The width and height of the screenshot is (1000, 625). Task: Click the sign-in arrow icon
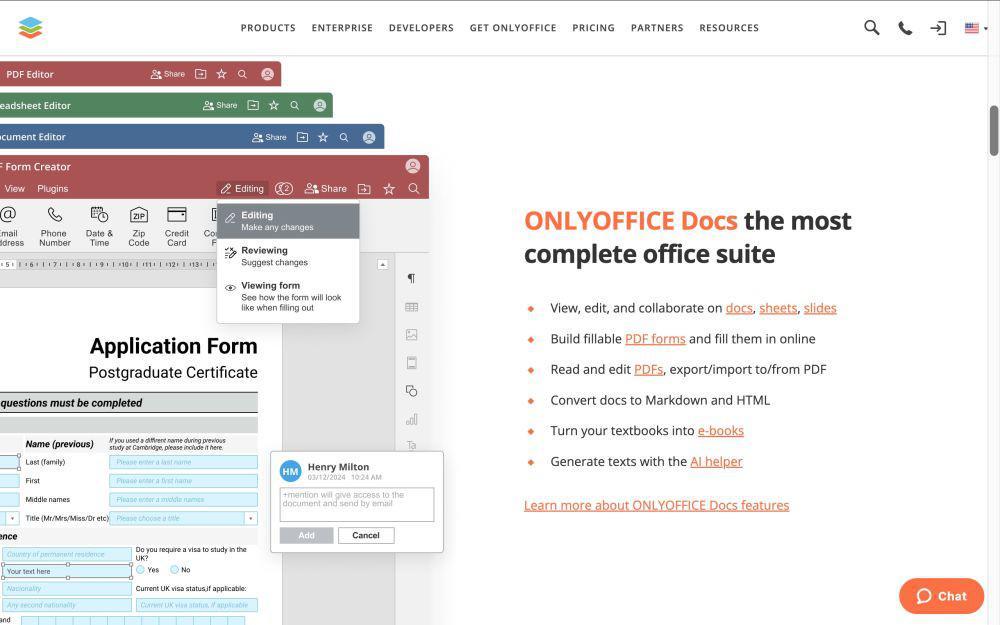(x=938, y=28)
